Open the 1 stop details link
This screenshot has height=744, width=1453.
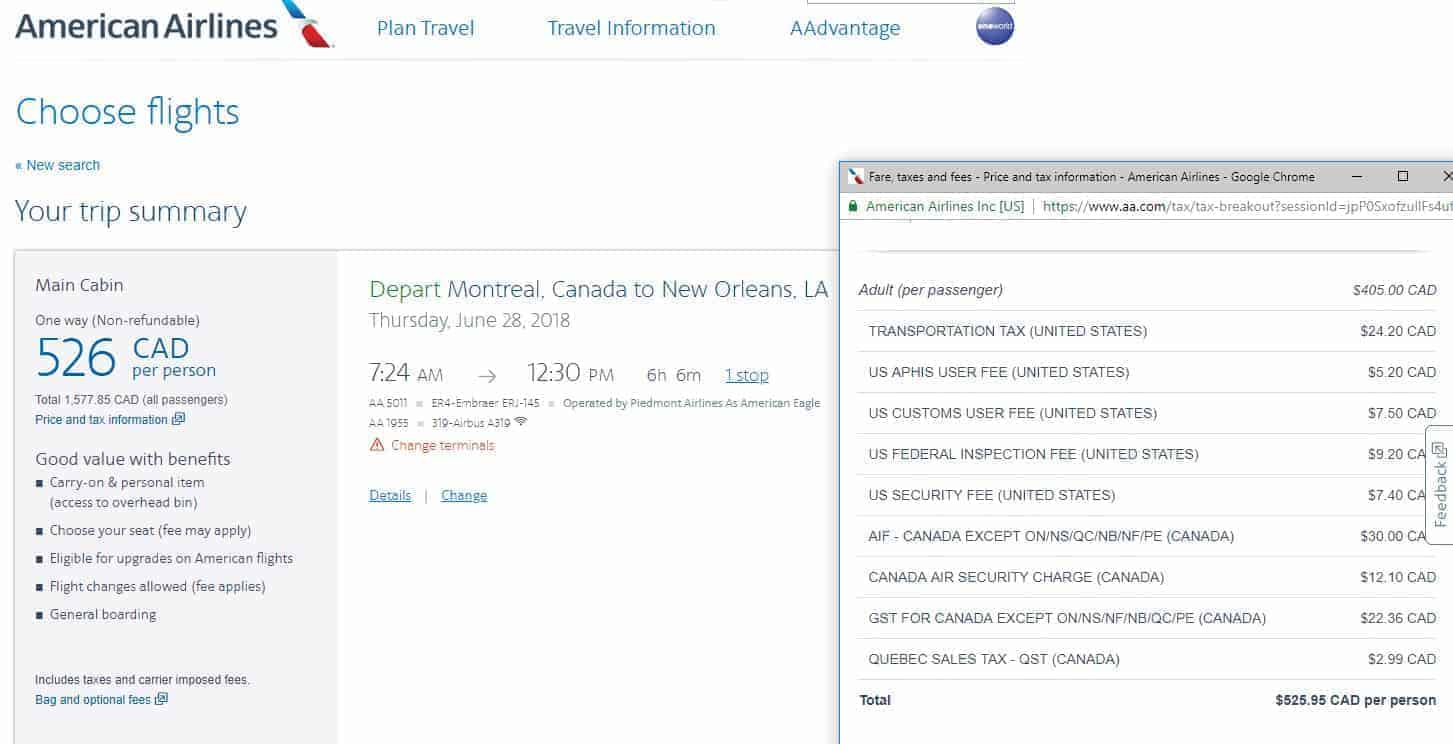pos(747,374)
